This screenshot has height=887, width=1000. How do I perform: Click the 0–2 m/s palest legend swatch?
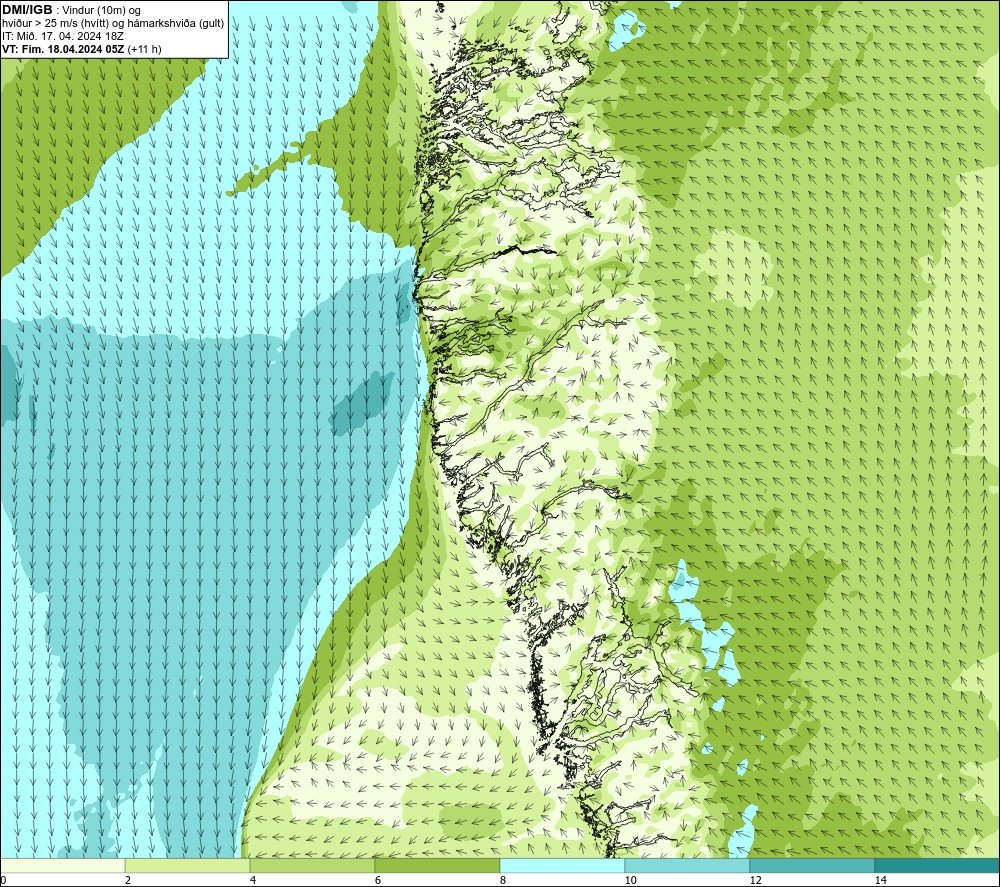click(62, 865)
